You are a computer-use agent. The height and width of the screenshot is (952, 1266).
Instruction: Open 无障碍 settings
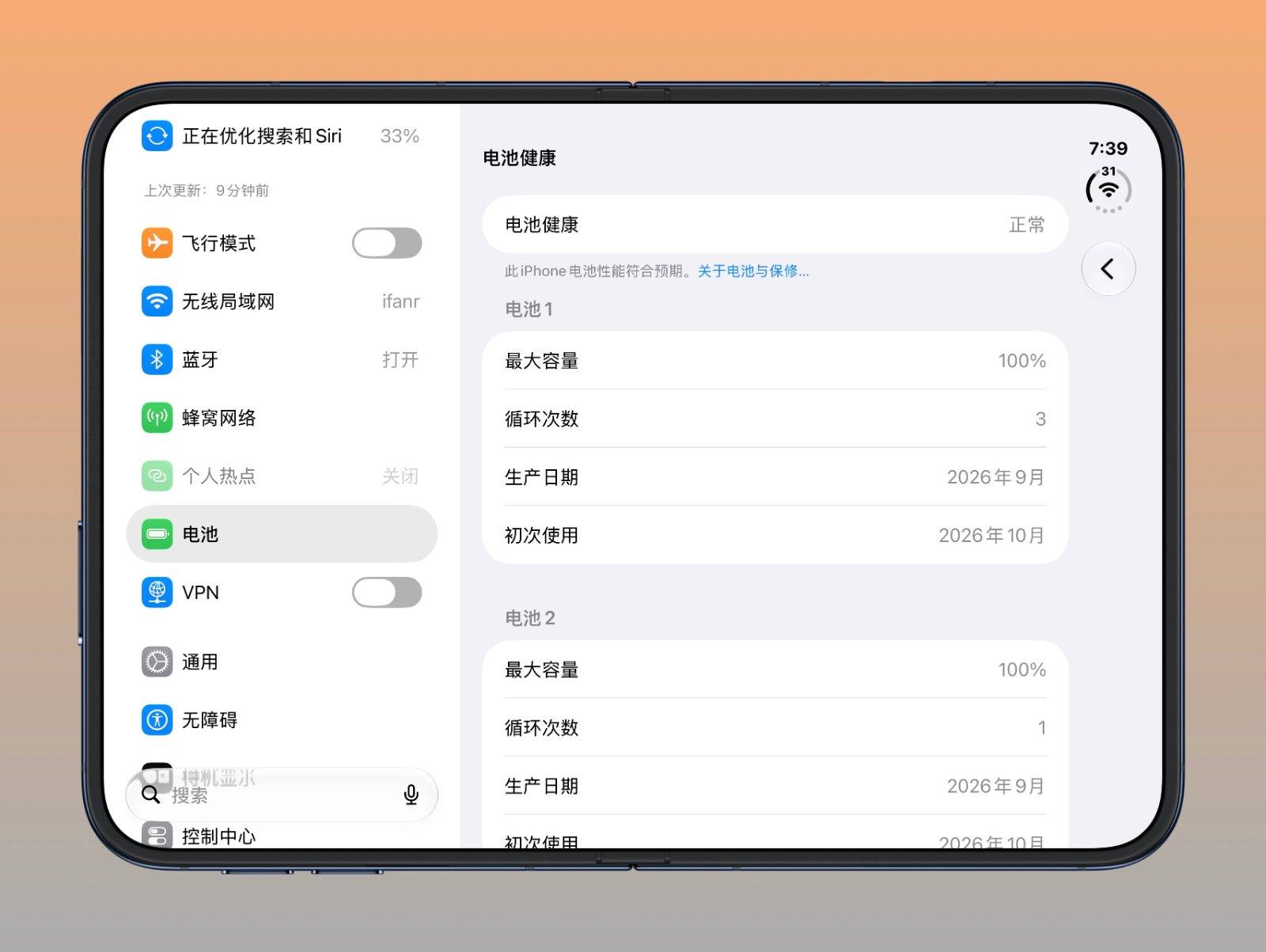[x=282, y=720]
